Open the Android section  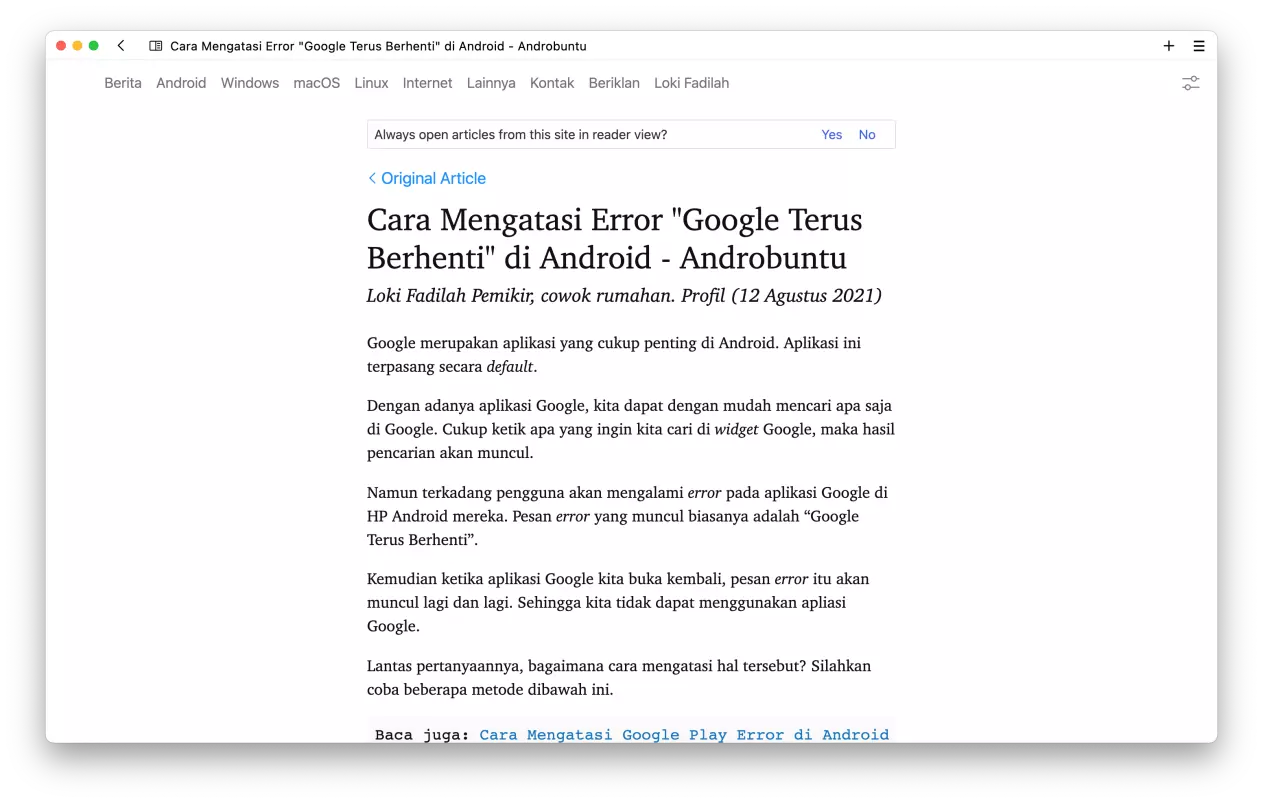coord(181,83)
